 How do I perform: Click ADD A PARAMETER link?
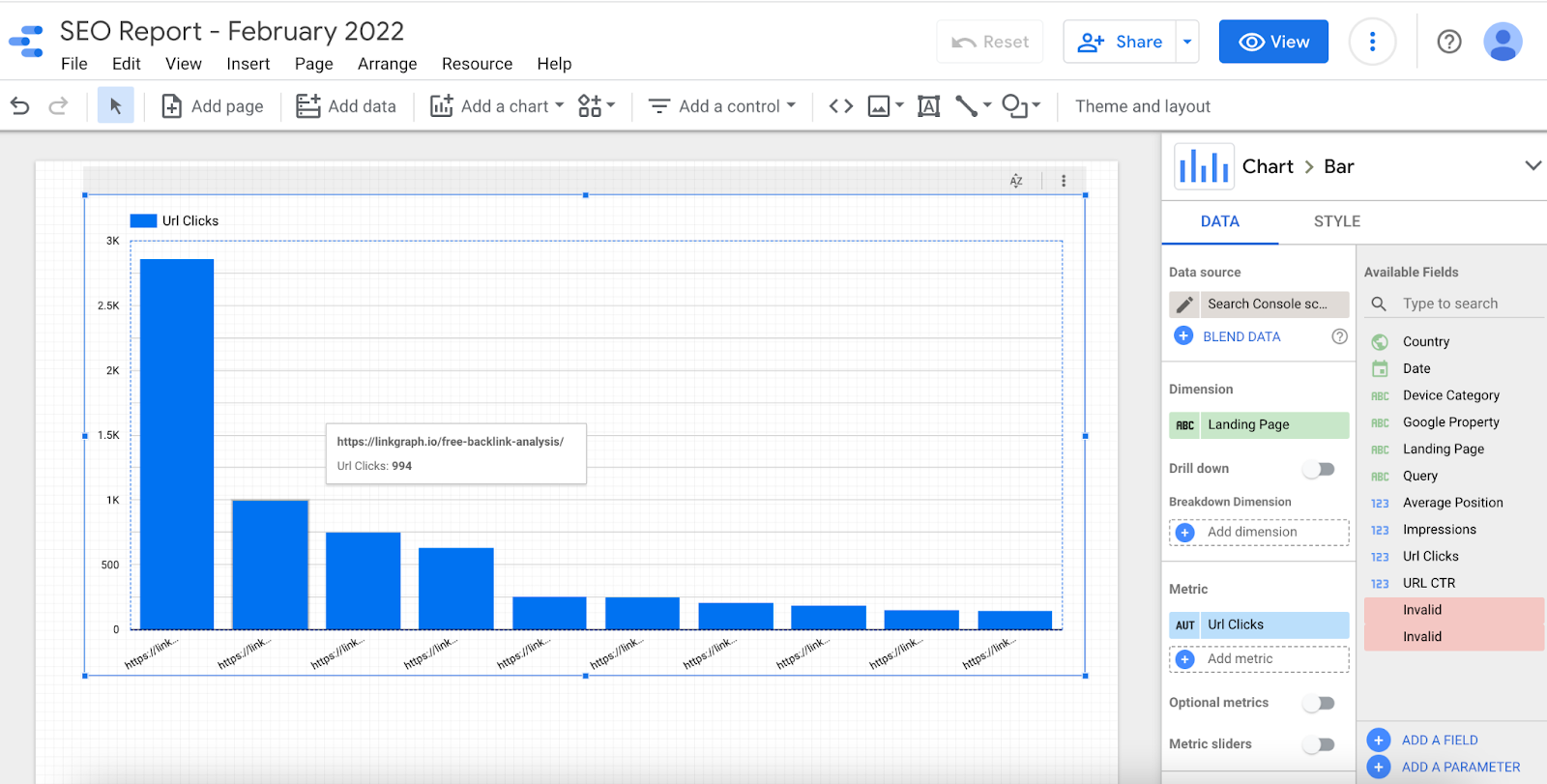pos(1461,768)
